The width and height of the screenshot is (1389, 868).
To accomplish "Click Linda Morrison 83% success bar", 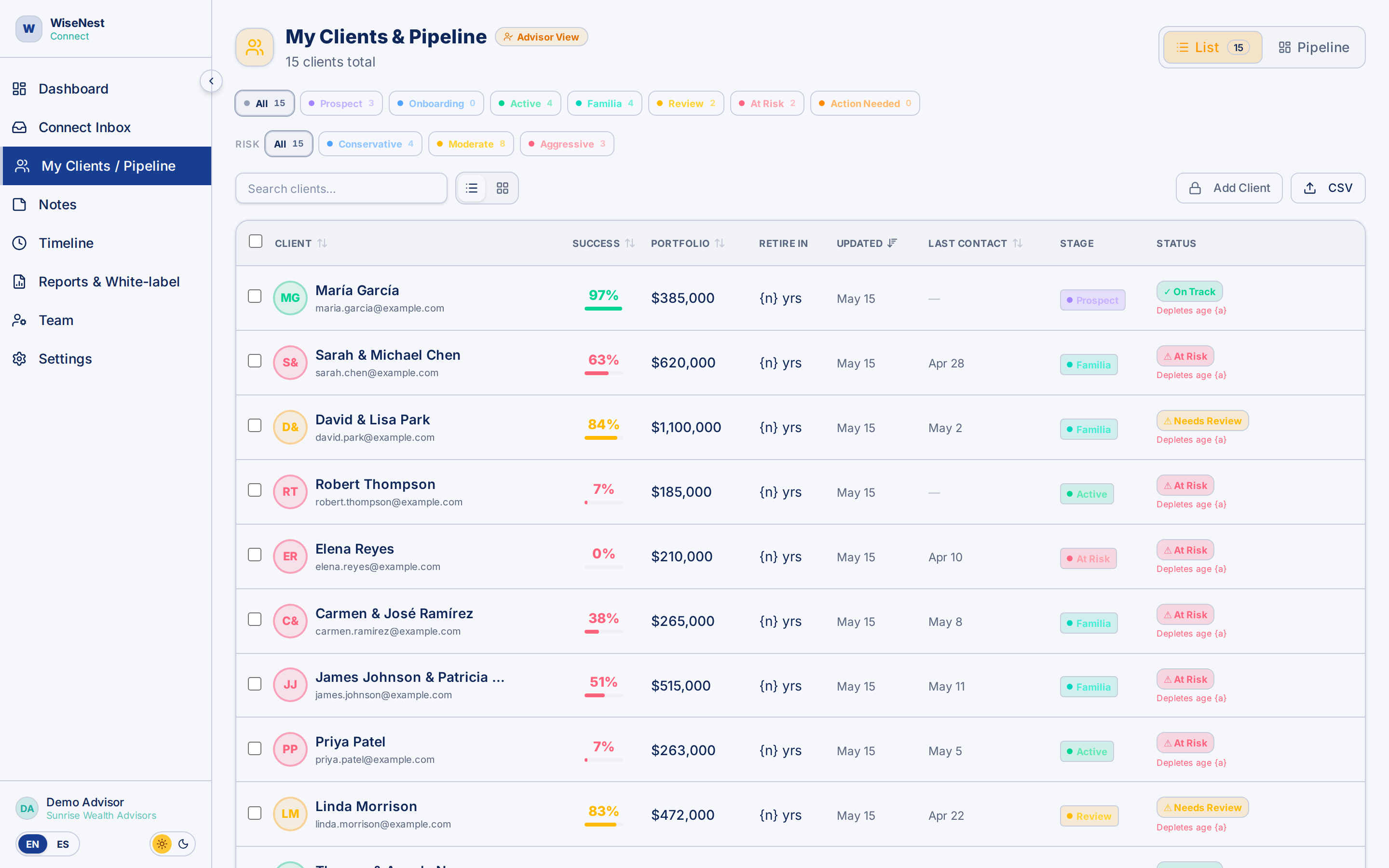I will click(x=603, y=825).
